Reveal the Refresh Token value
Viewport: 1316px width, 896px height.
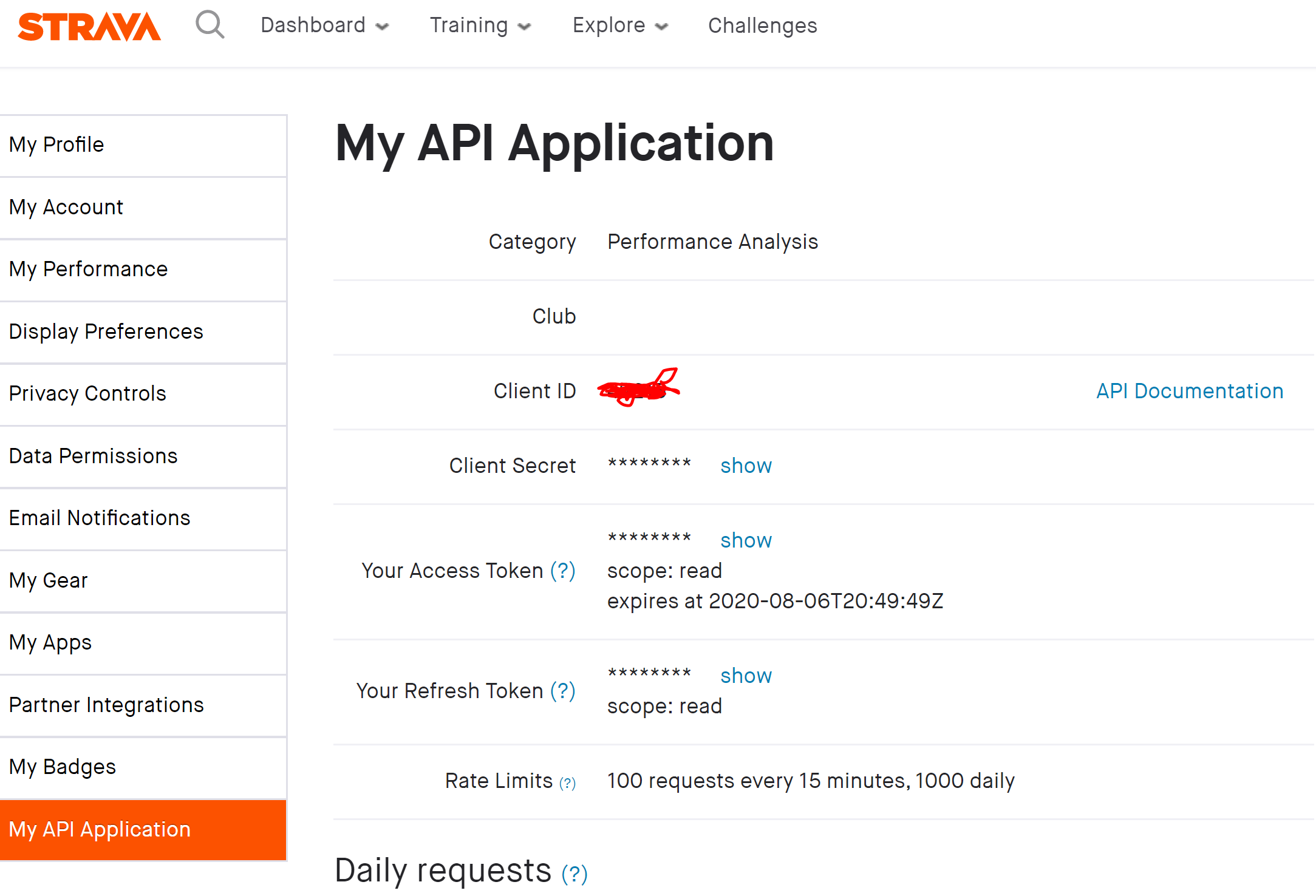(x=746, y=676)
